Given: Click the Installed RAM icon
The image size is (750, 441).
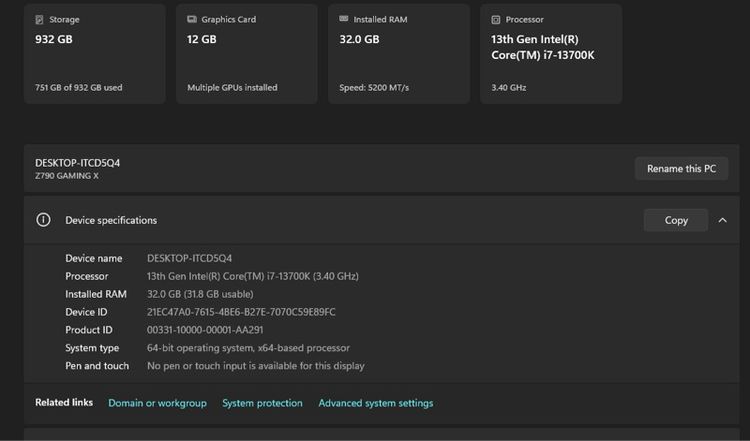Looking at the screenshot, I should (x=343, y=20).
